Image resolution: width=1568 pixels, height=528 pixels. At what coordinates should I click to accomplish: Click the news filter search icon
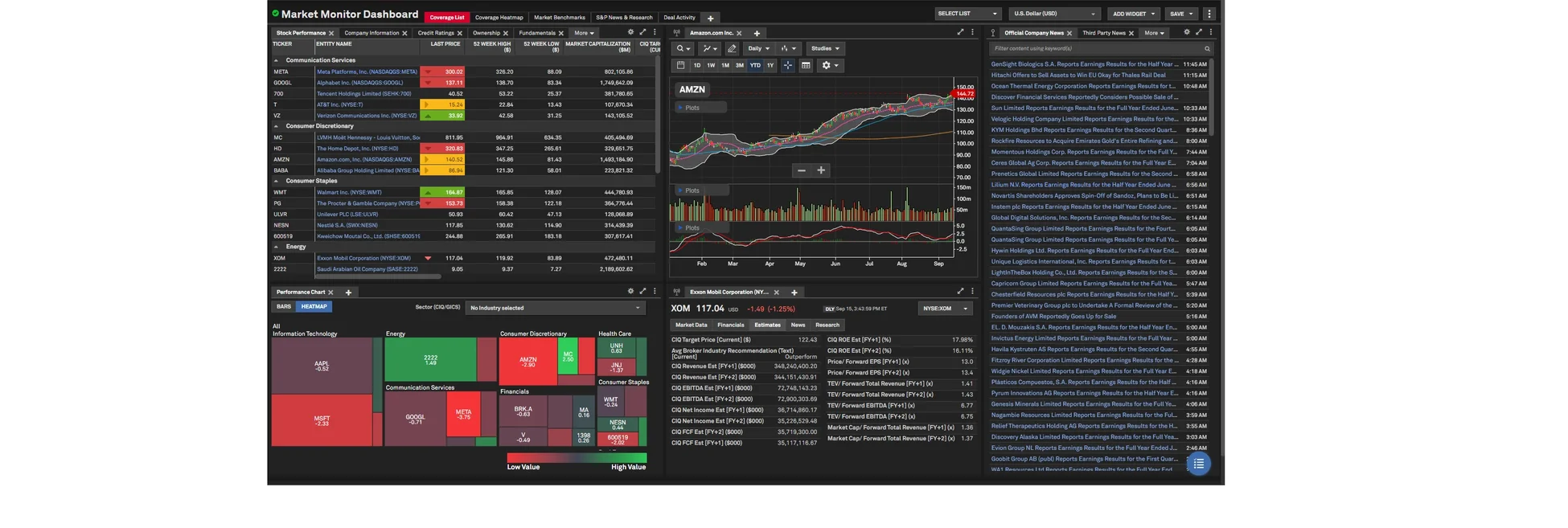tap(1207, 48)
